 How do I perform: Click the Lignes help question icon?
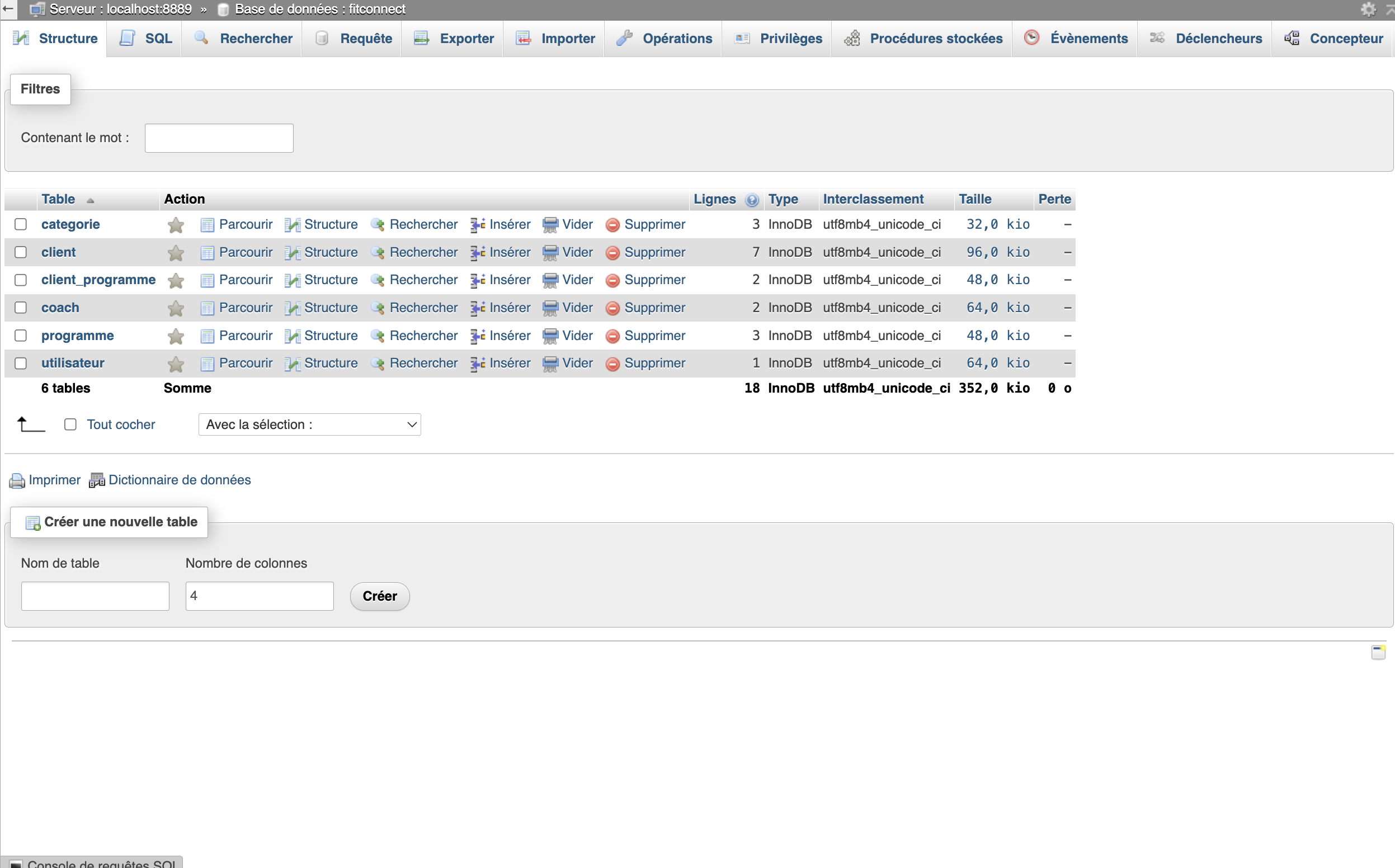coord(751,200)
